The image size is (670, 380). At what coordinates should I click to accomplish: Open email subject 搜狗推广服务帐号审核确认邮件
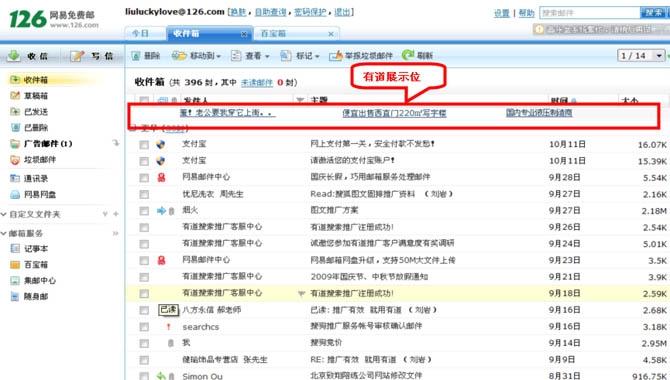(x=366, y=326)
